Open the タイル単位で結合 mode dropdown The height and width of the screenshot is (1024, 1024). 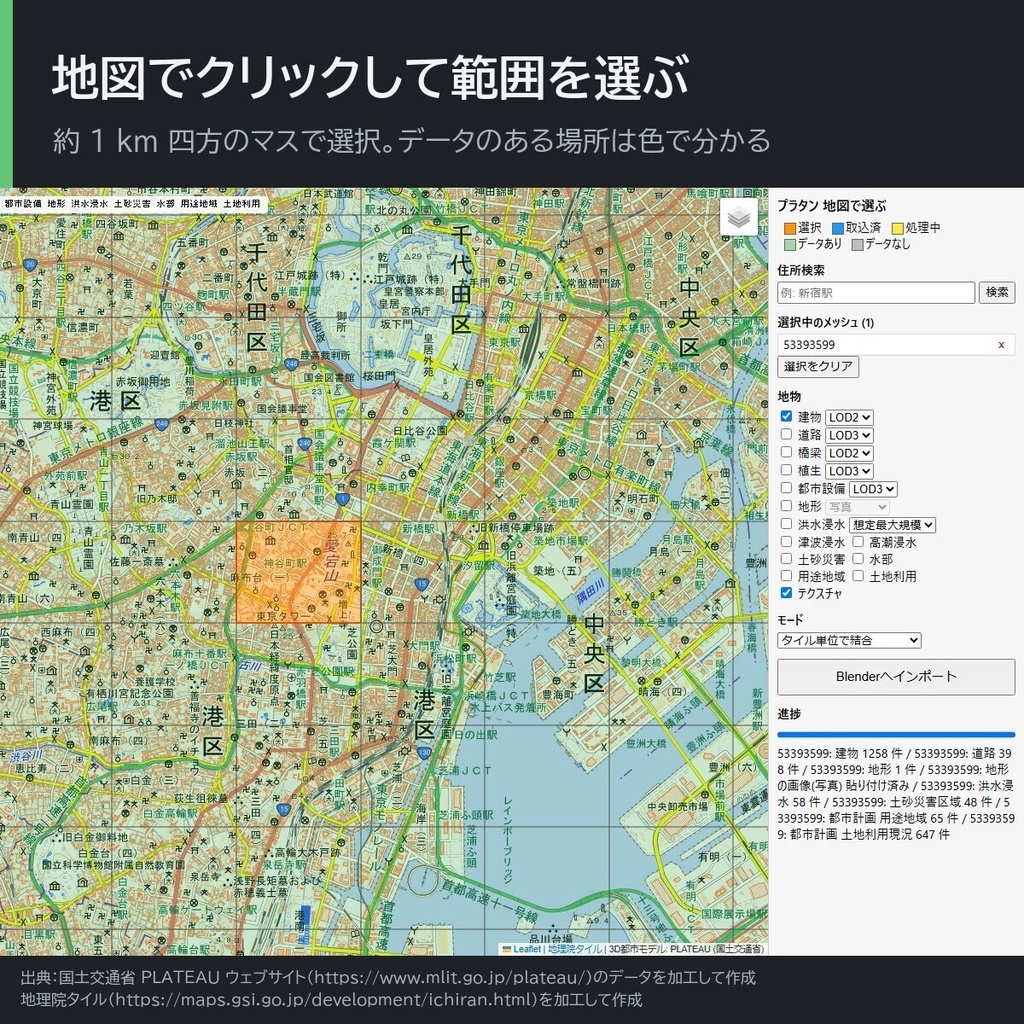pyautogui.click(x=849, y=640)
